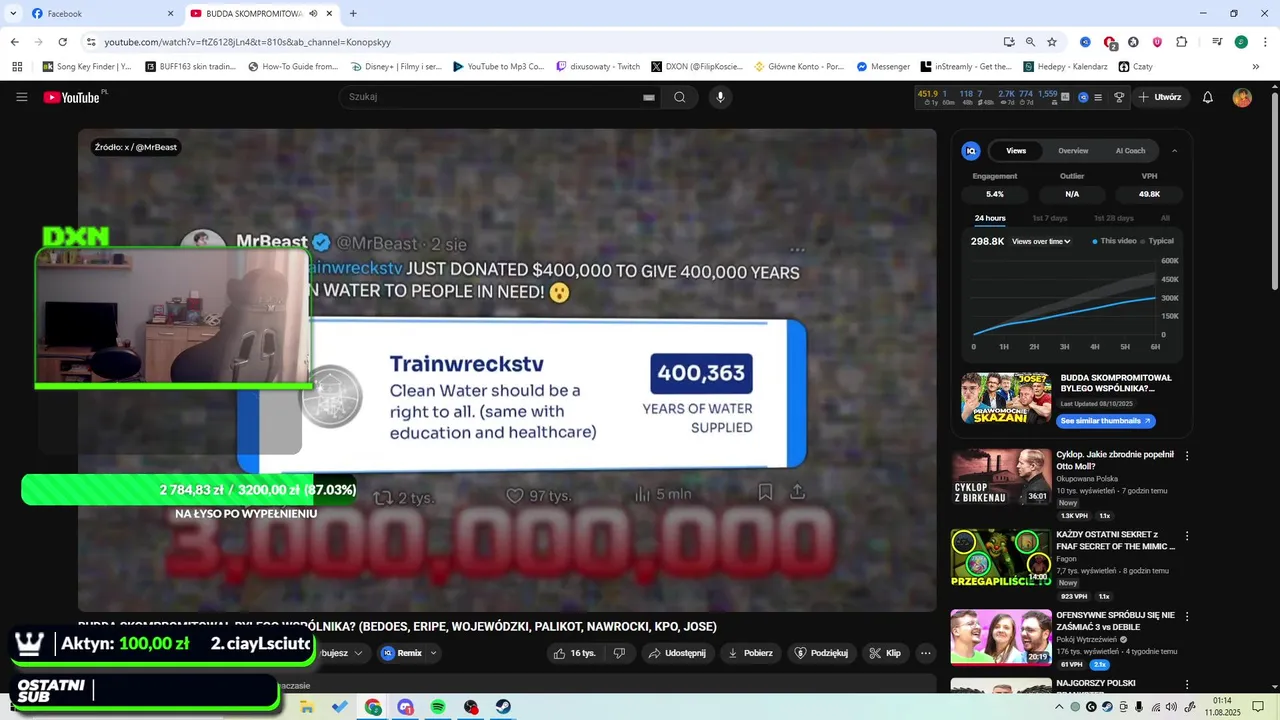Open tab search dropdown in Chrome

(x=13, y=13)
